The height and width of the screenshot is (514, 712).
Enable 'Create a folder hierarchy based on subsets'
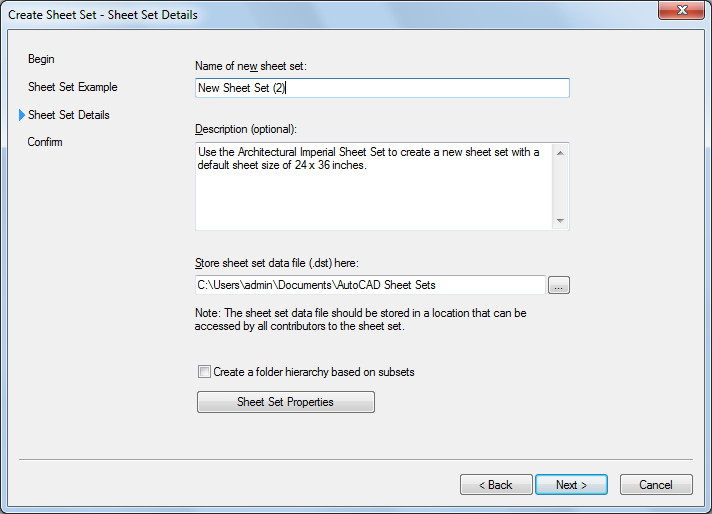coord(205,372)
